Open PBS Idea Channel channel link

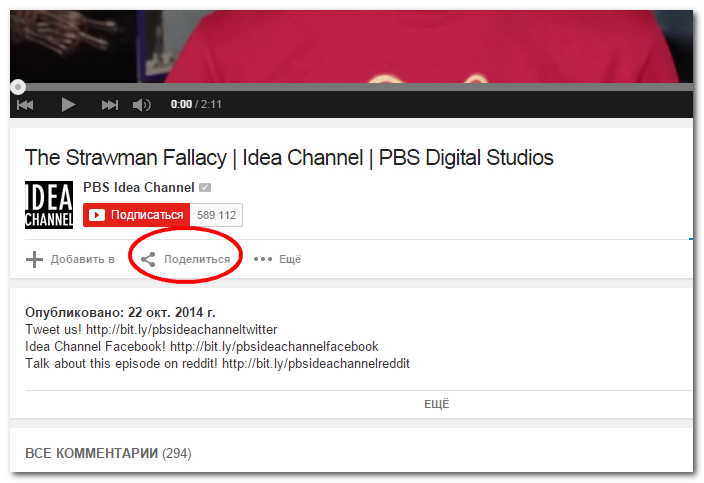(139, 187)
